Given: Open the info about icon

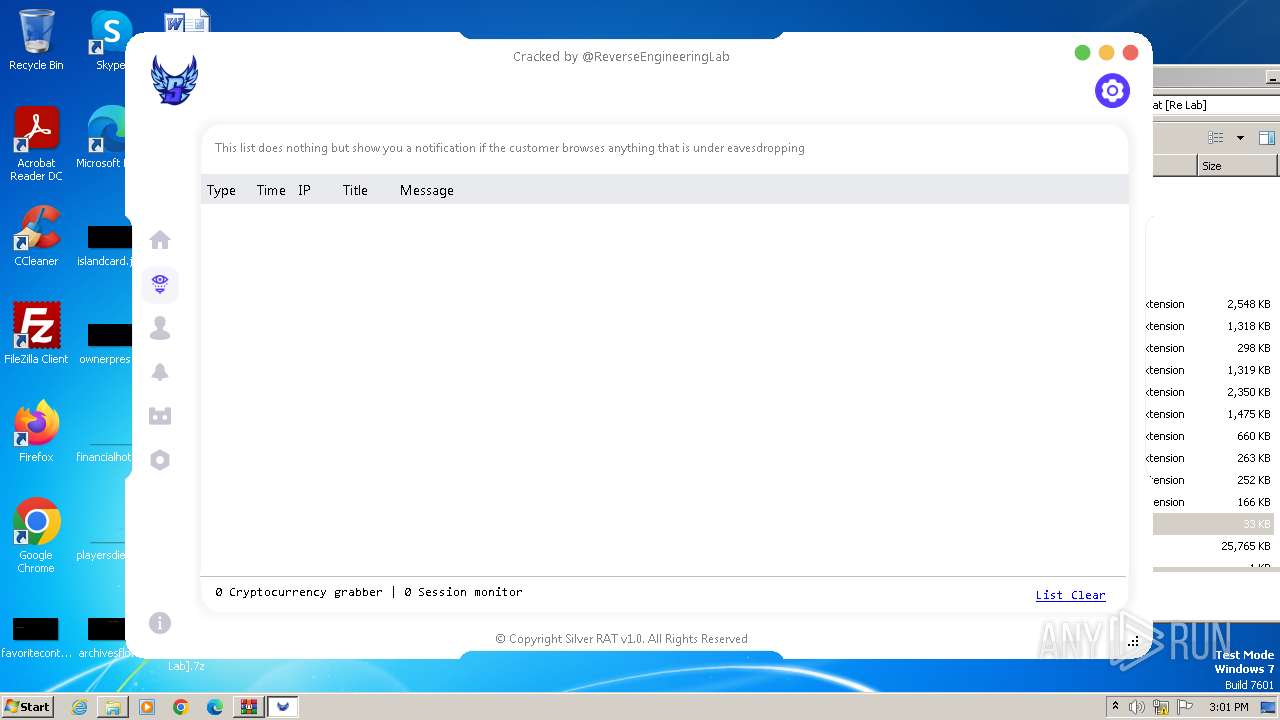Looking at the screenshot, I should tap(160, 623).
